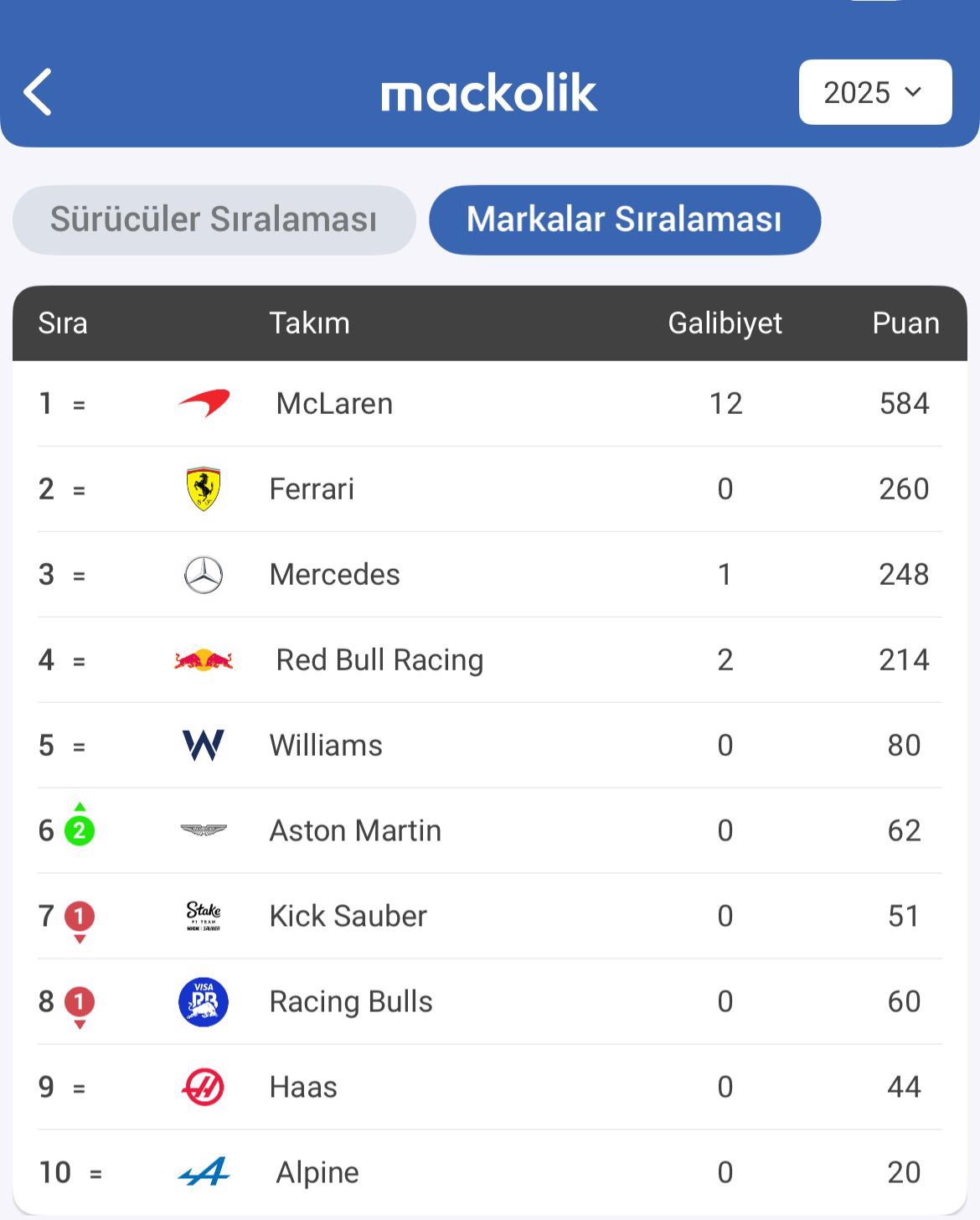The height and width of the screenshot is (1220, 980).
Task: Click the mackolik header logo
Action: pyautogui.click(x=489, y=92)
